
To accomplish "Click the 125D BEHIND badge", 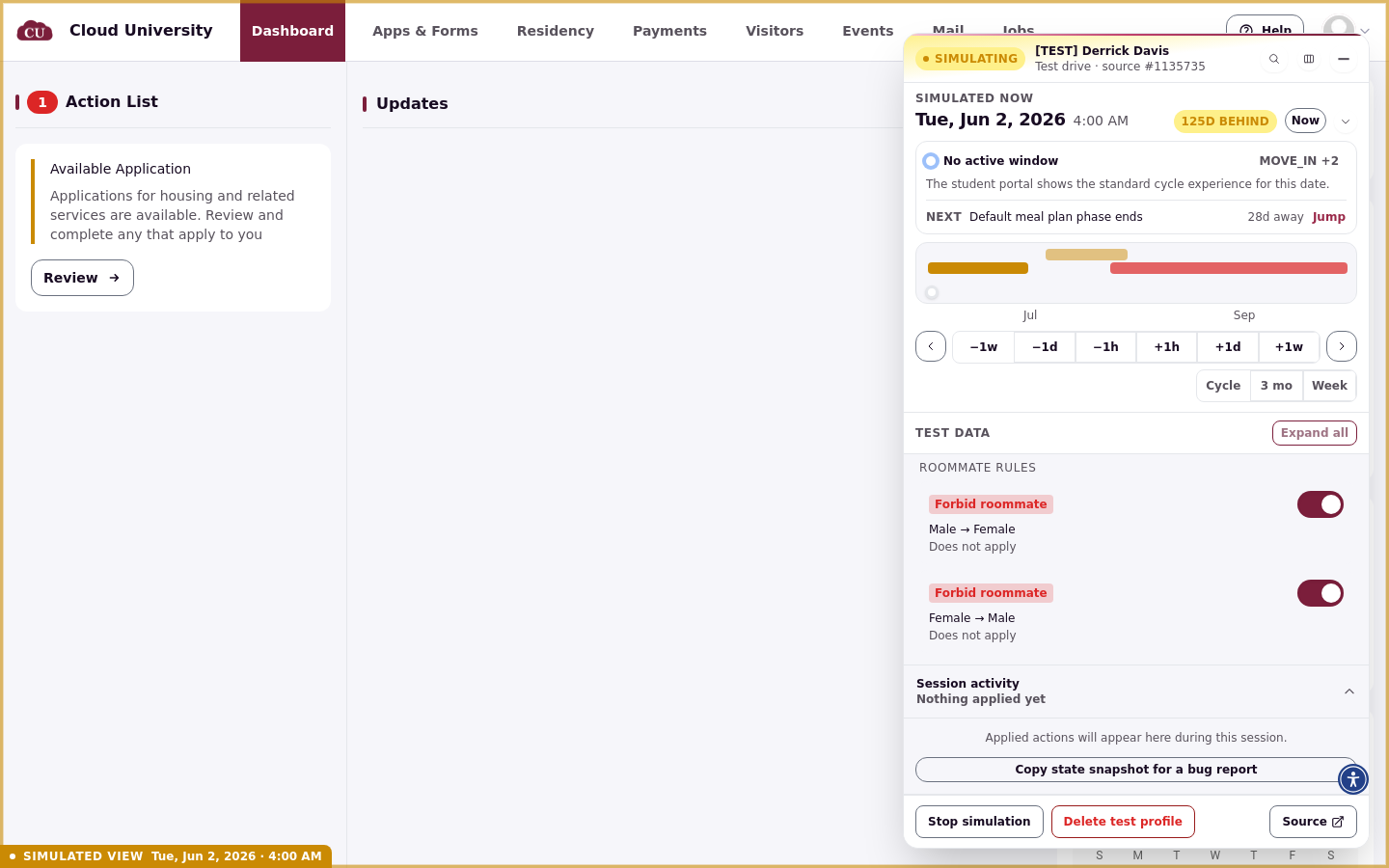I will pos(1225,122).
